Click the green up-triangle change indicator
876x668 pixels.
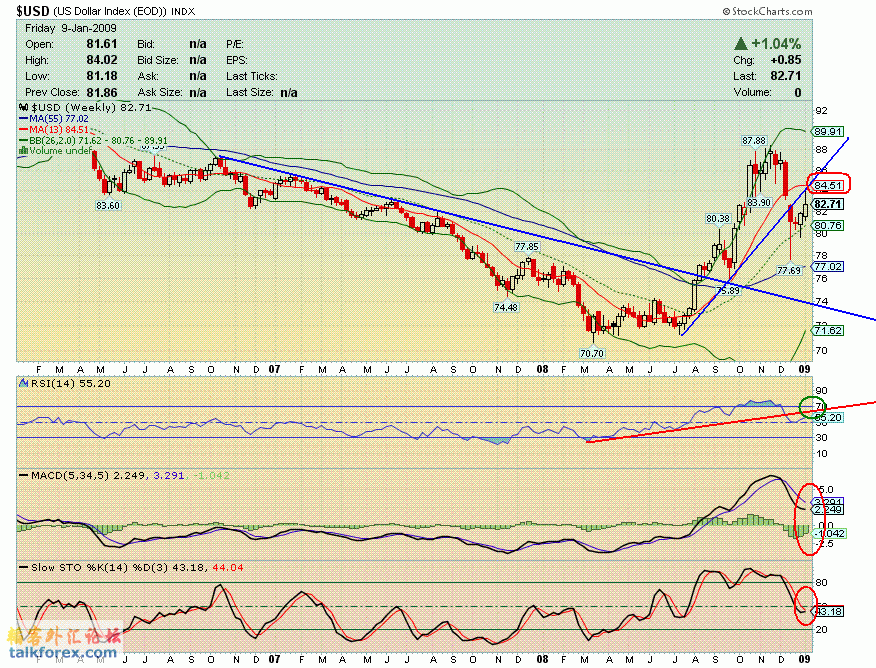point(741,44)
